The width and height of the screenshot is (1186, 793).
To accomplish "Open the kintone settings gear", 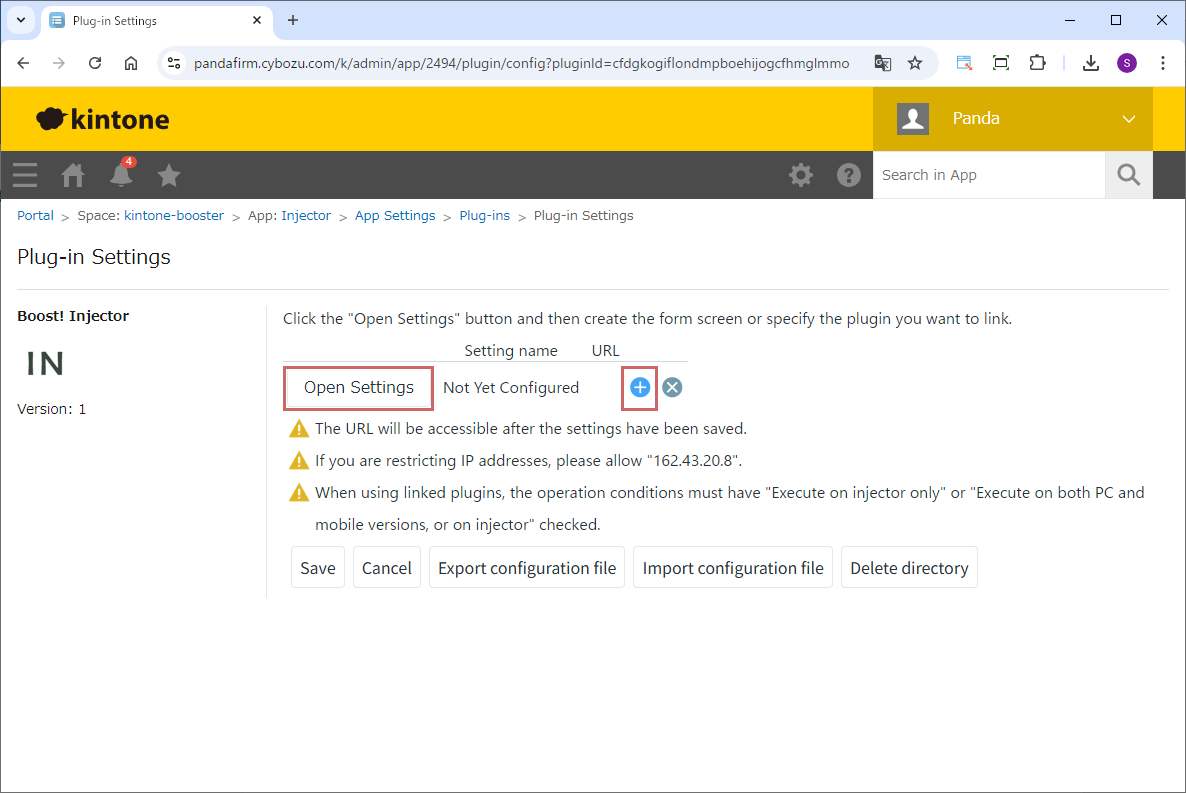I will click(x=800, y=175).
